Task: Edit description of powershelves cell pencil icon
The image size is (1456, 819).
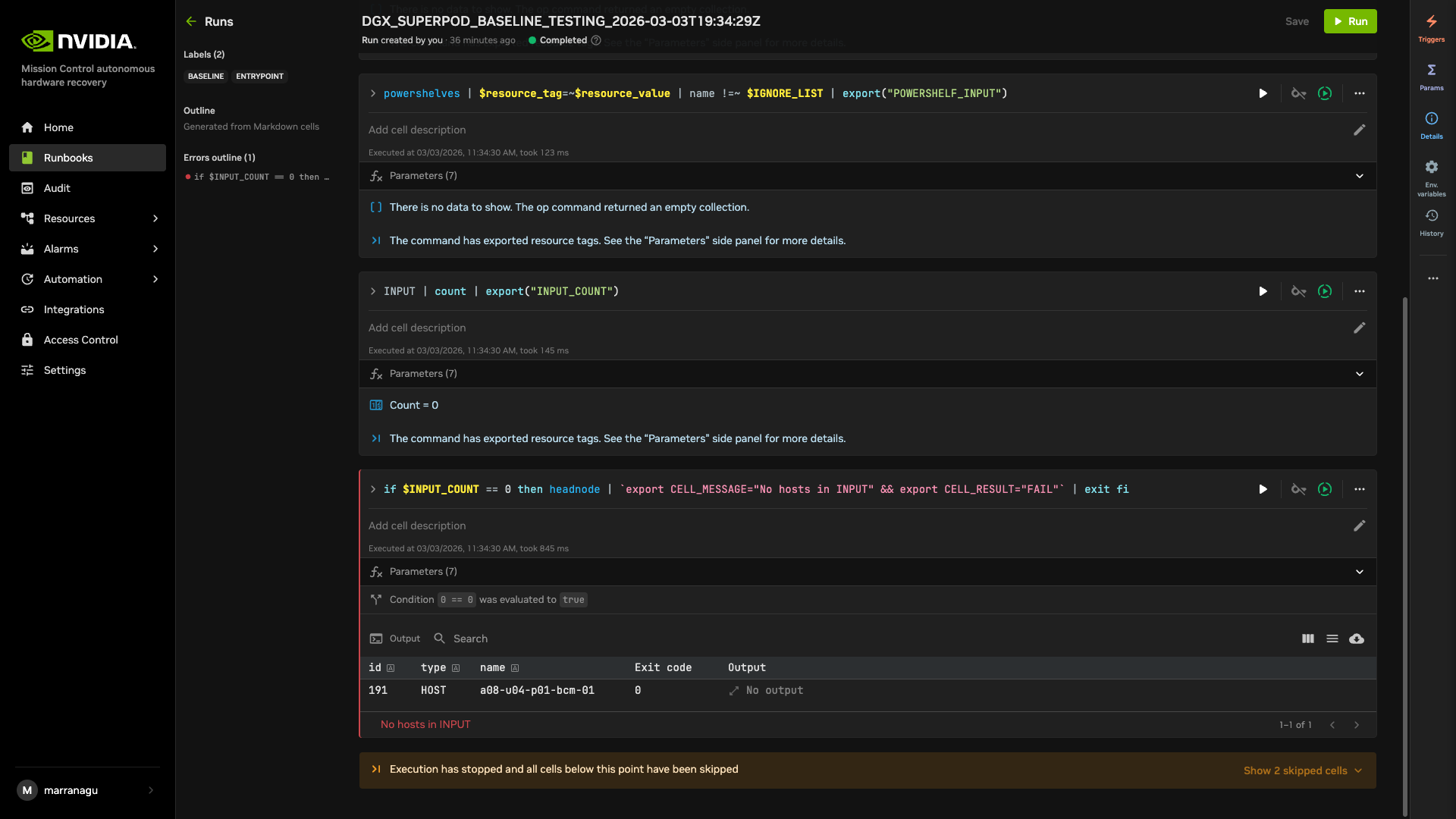Action: point(1360,130)
